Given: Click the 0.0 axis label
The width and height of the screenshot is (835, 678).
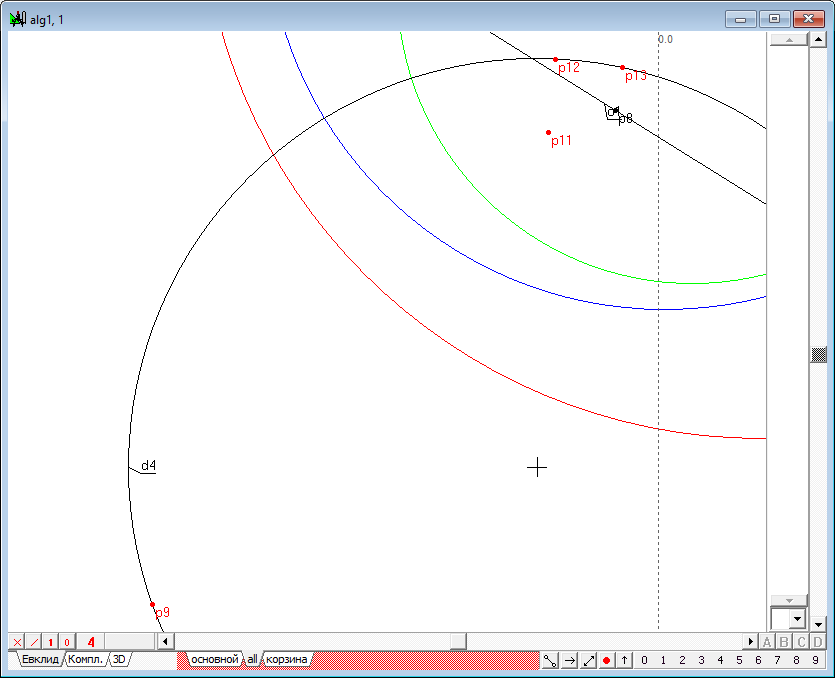Looking at the screenshot, I should 665,39.
